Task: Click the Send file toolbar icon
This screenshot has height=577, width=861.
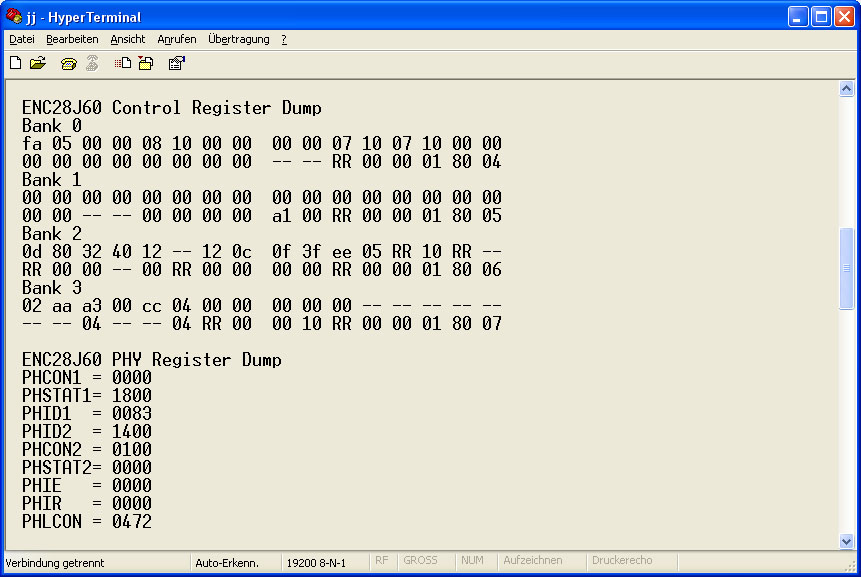Action: (123, 63)
